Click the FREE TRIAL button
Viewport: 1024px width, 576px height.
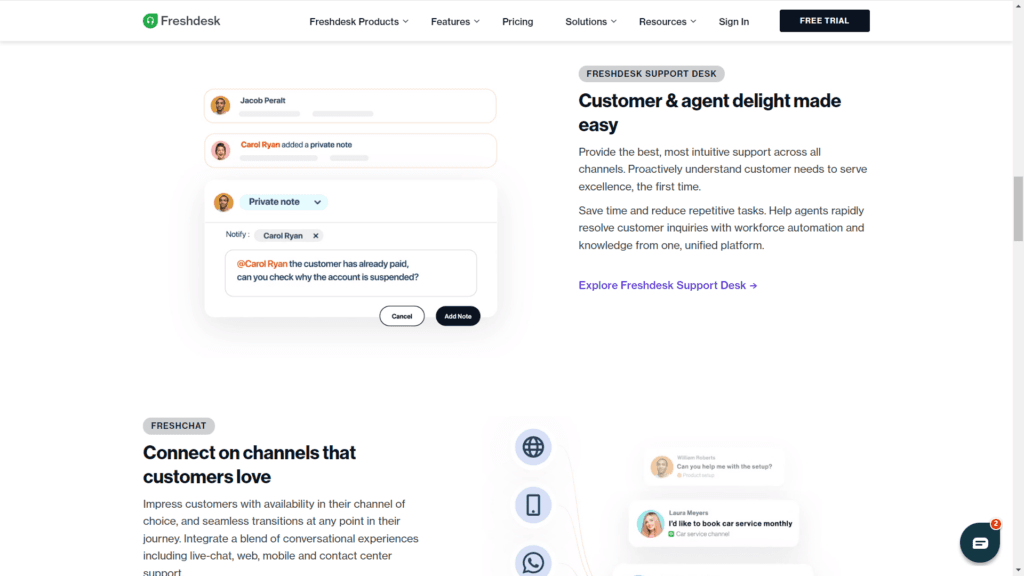click(824, 20)
